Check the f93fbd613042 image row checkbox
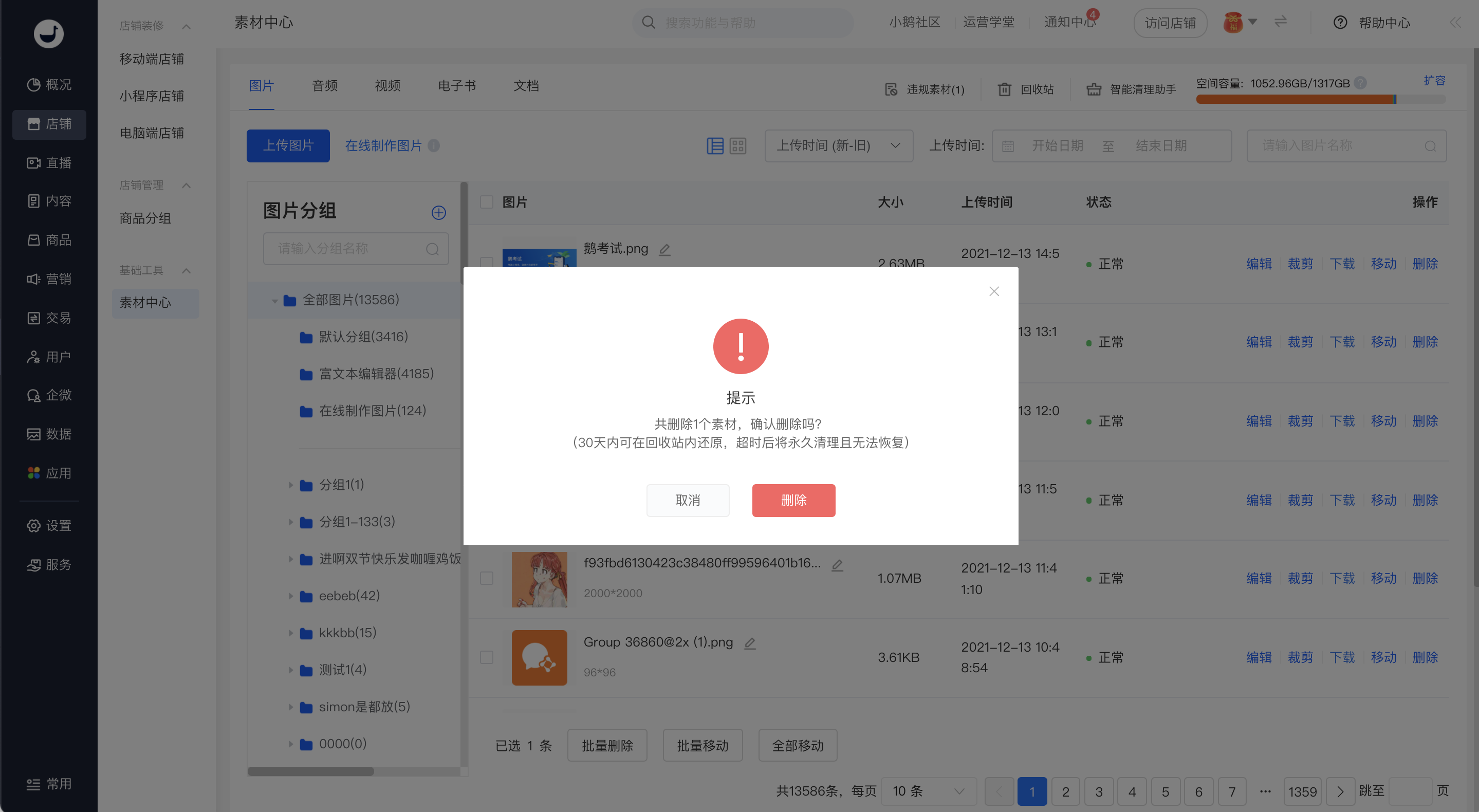 [x=486, y=578]
